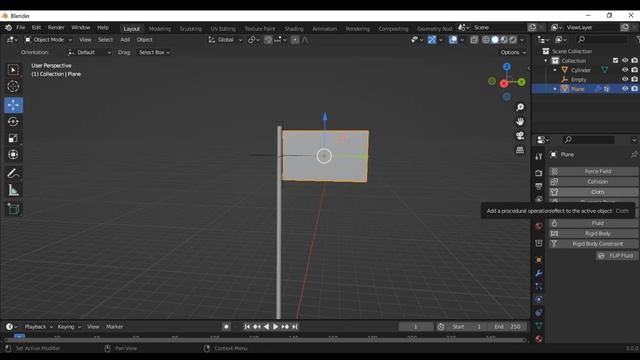This screenshot has height=360, width=640.
Task: Toggle auto keying record button
Action: click(x=226, y=327)
